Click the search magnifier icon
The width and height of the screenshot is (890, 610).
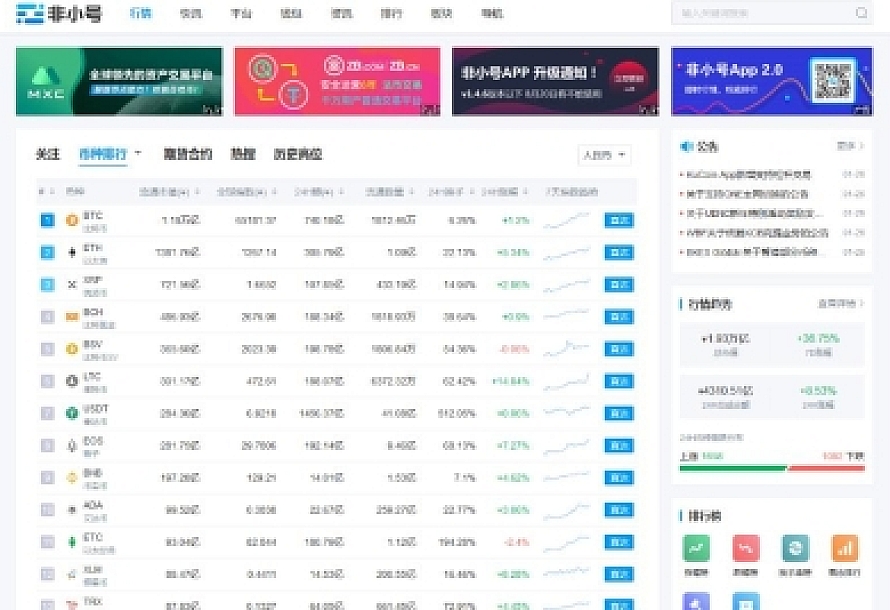click(x=861, y=14)
